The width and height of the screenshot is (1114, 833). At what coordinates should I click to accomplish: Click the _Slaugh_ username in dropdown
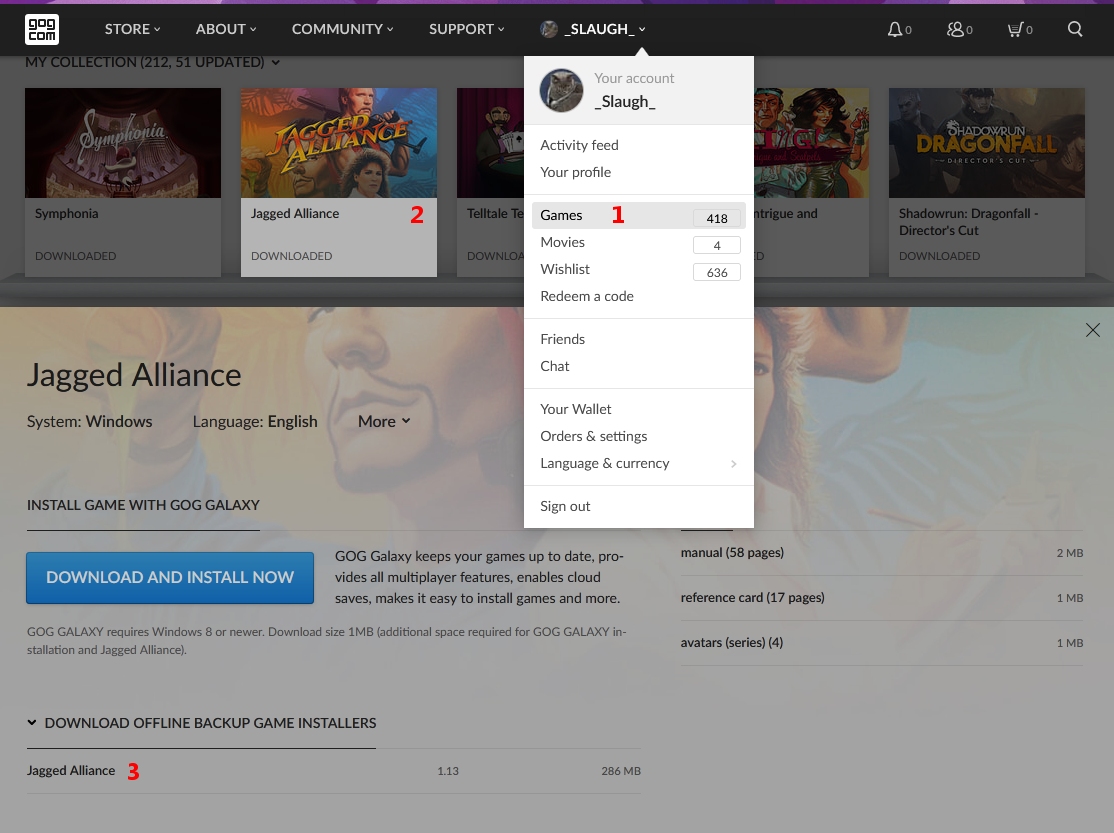(625, 102)
